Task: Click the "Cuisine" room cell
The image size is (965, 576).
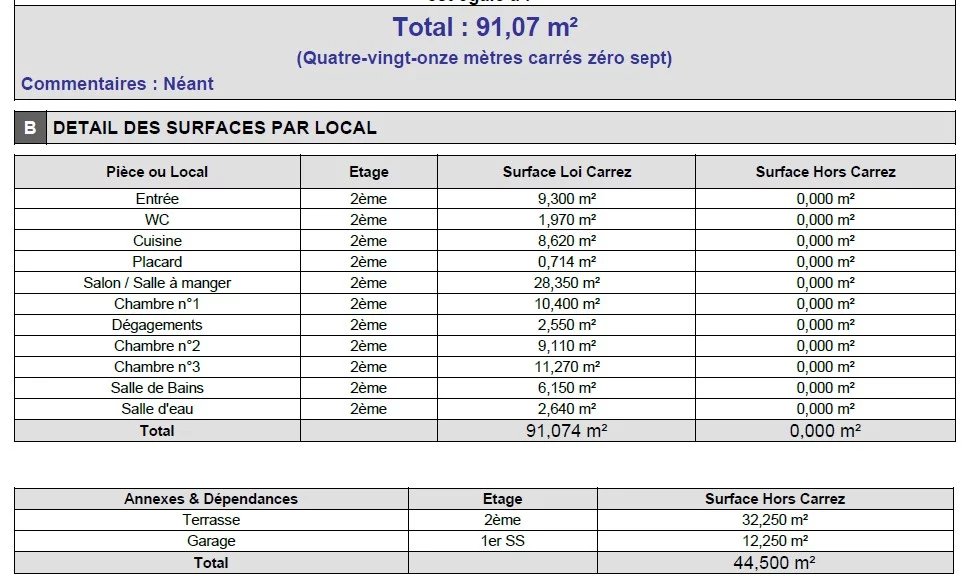Action: (x=157, y=241)
